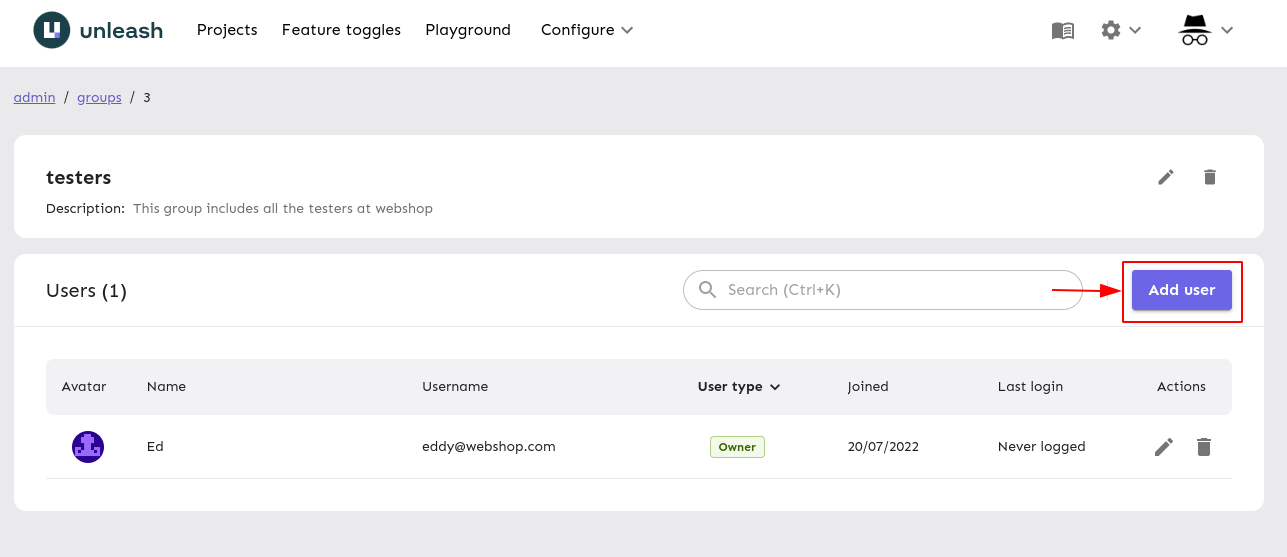The width and height of the screenshot is (1287, 557).
Task: Open the documentation book icon
Action: point(1063,31)
